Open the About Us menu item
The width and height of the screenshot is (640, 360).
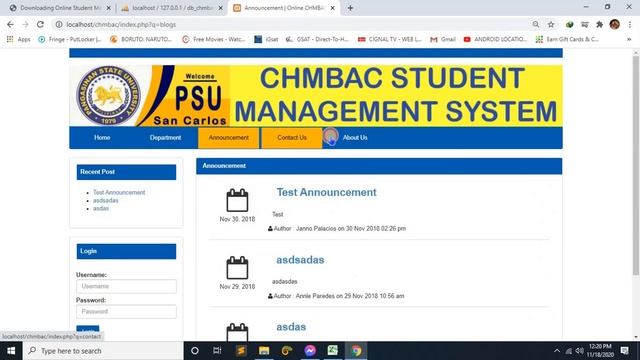[x=355, y=138]
